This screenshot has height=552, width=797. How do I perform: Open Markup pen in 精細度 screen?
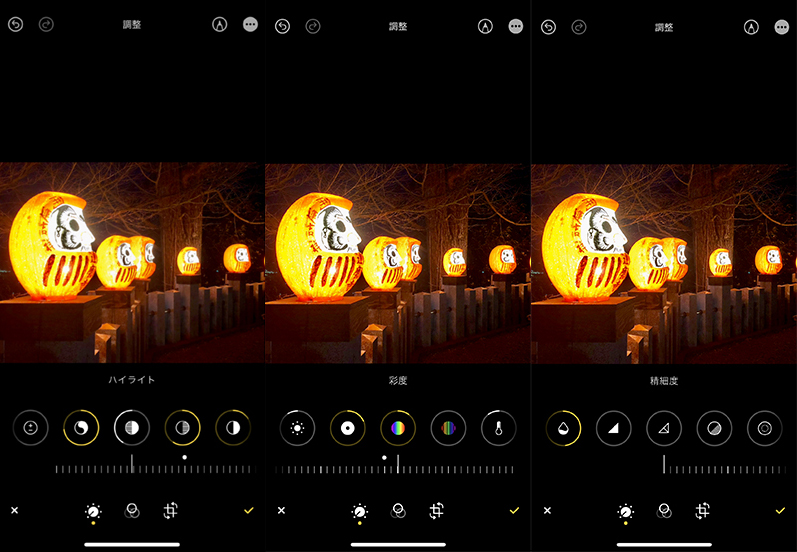(751, 26)
